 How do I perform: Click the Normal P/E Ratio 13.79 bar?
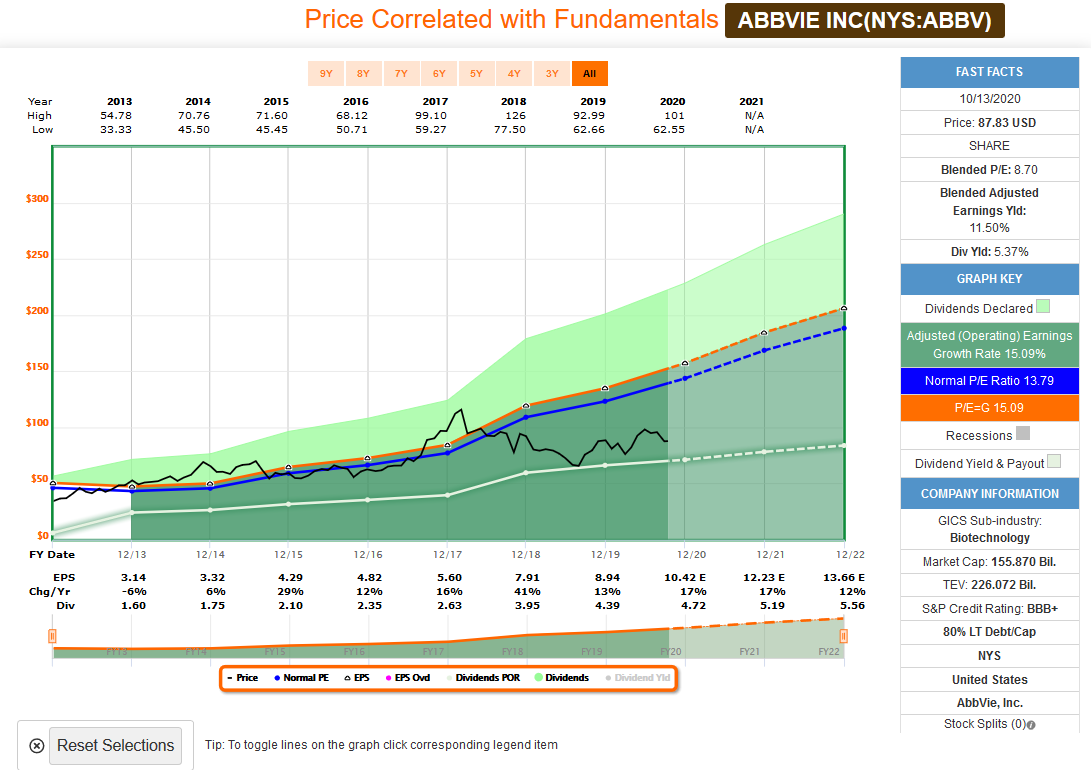coord(989,380)
